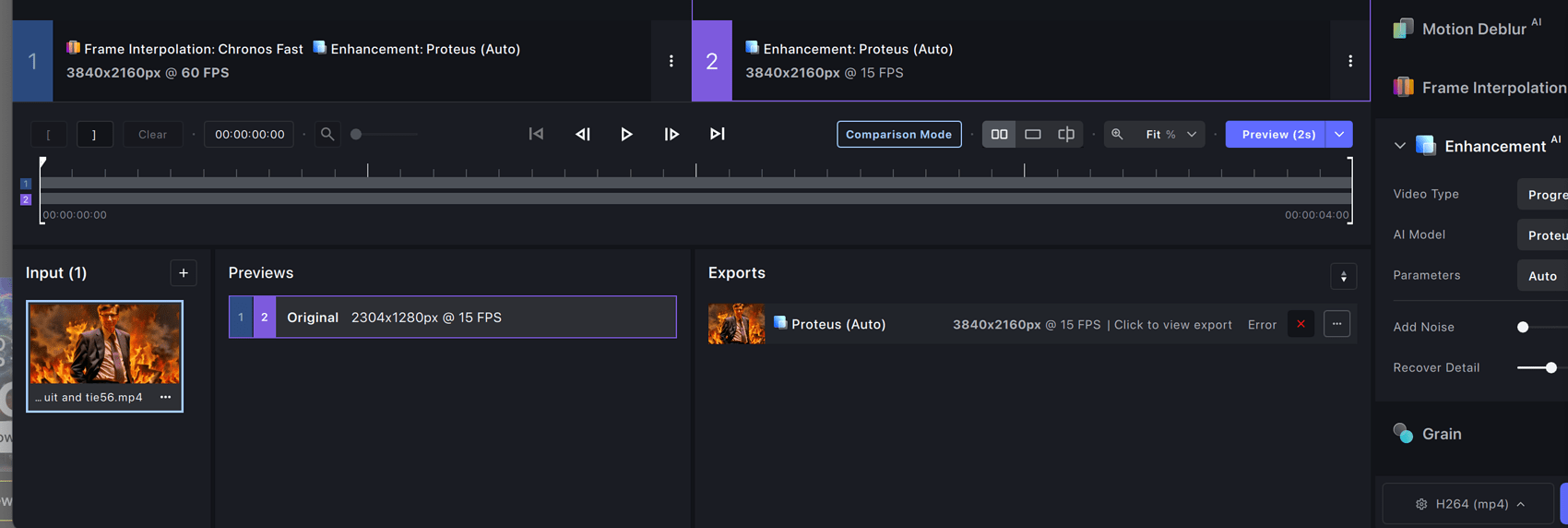Screen dimensions: 1568x528
Task: Select timeline track 2 indicator
Action: click(26, 199)
